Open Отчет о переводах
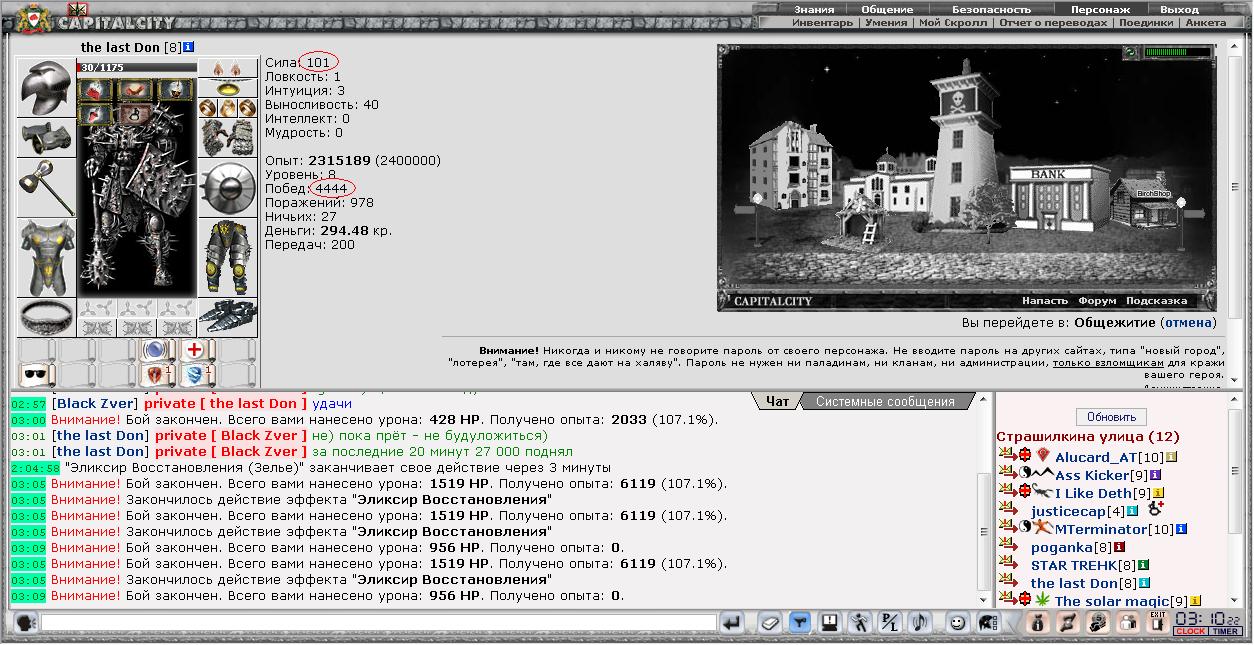The height and width of the screenshot is (645, 1254). coord(1052,22)
